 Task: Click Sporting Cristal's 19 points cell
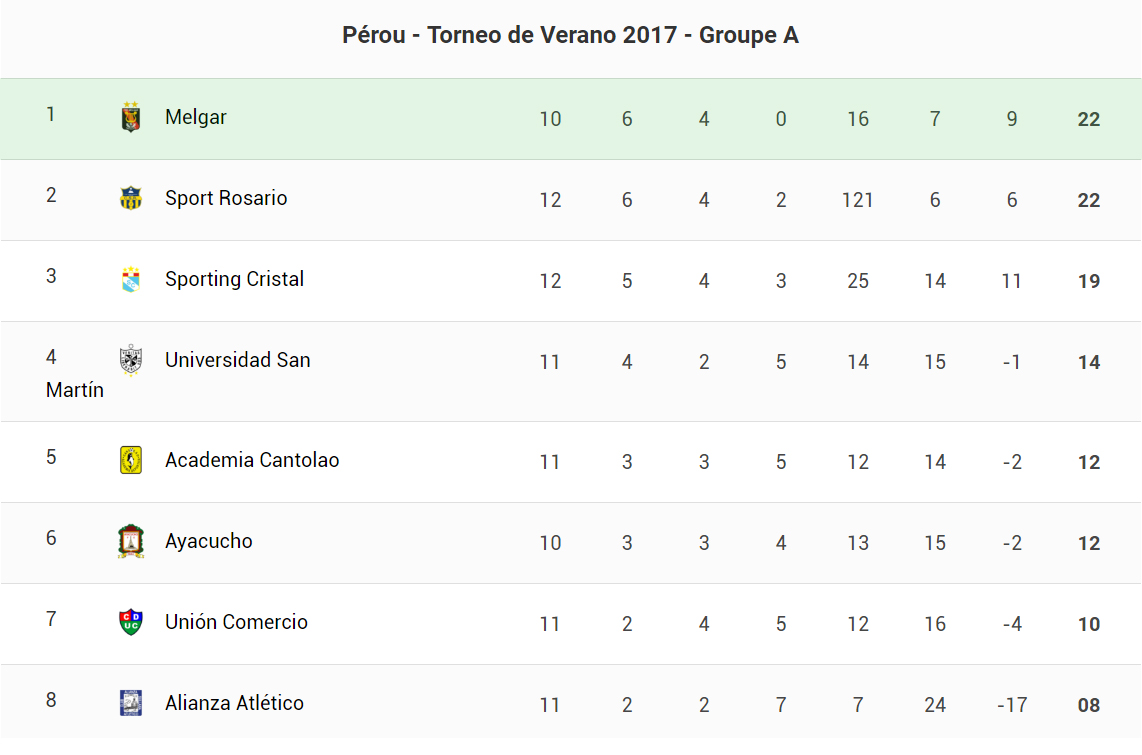[x=1088, y=281]
